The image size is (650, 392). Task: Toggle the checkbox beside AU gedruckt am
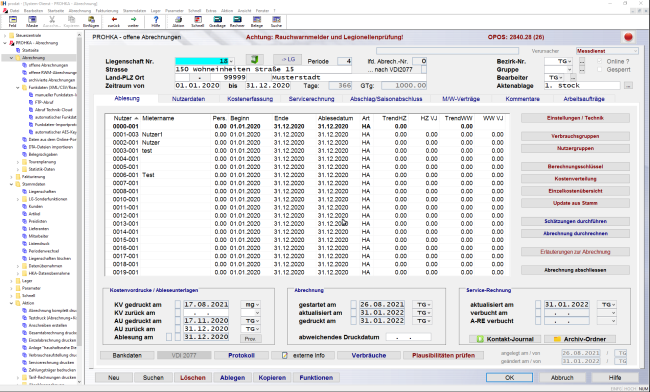[178, 321]
